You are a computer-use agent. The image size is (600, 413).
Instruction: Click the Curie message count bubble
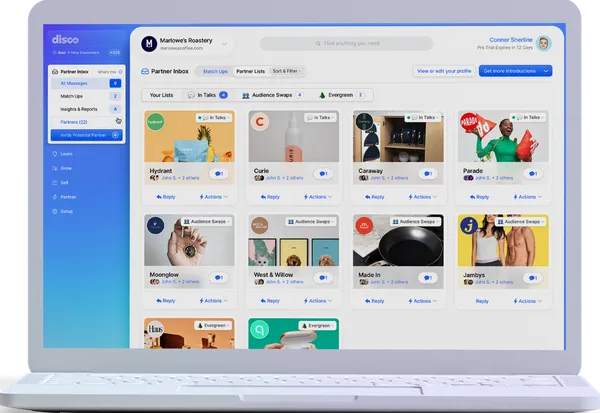323,174
